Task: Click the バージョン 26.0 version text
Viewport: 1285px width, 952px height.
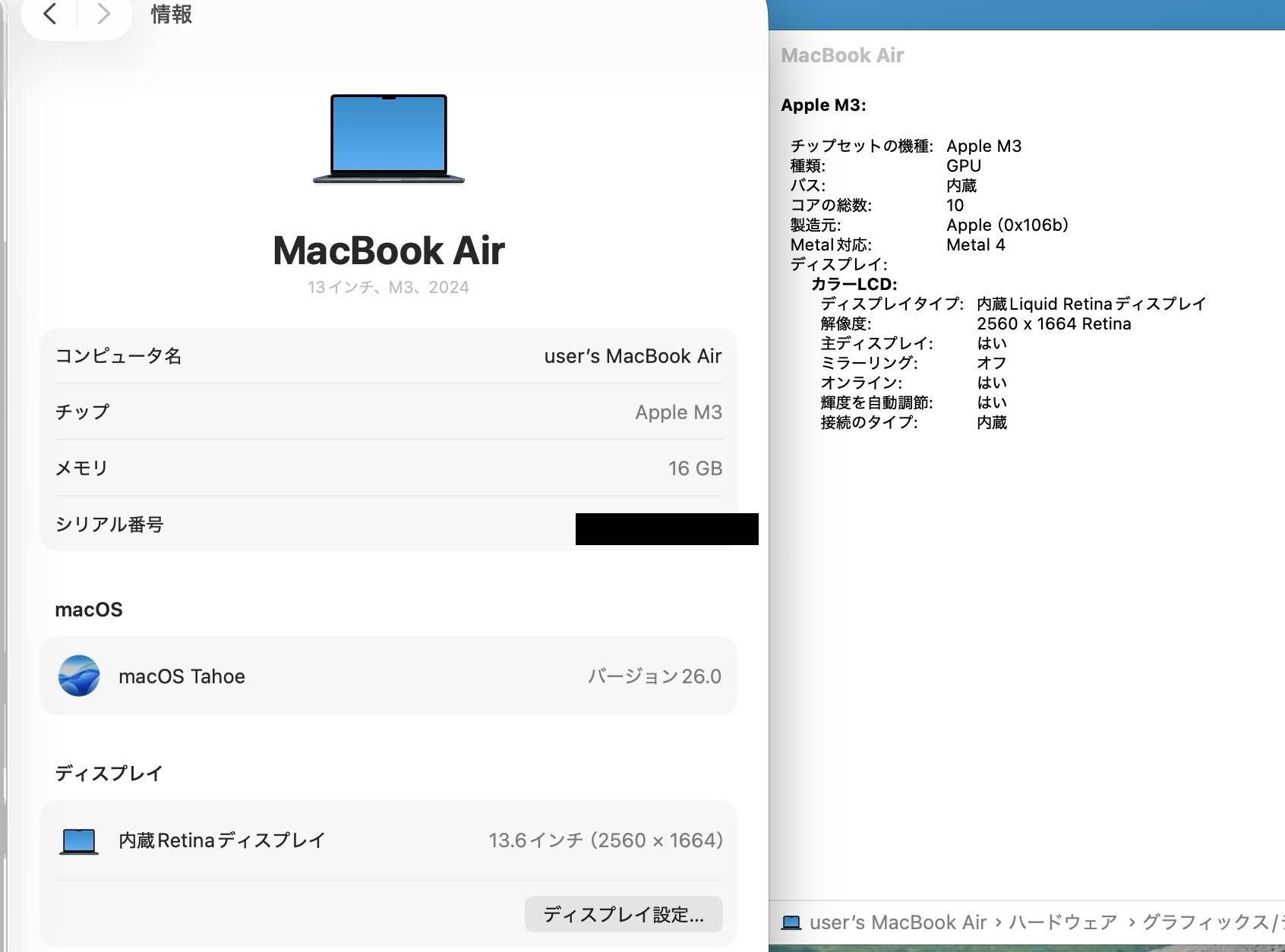Action: coord(654,676)
